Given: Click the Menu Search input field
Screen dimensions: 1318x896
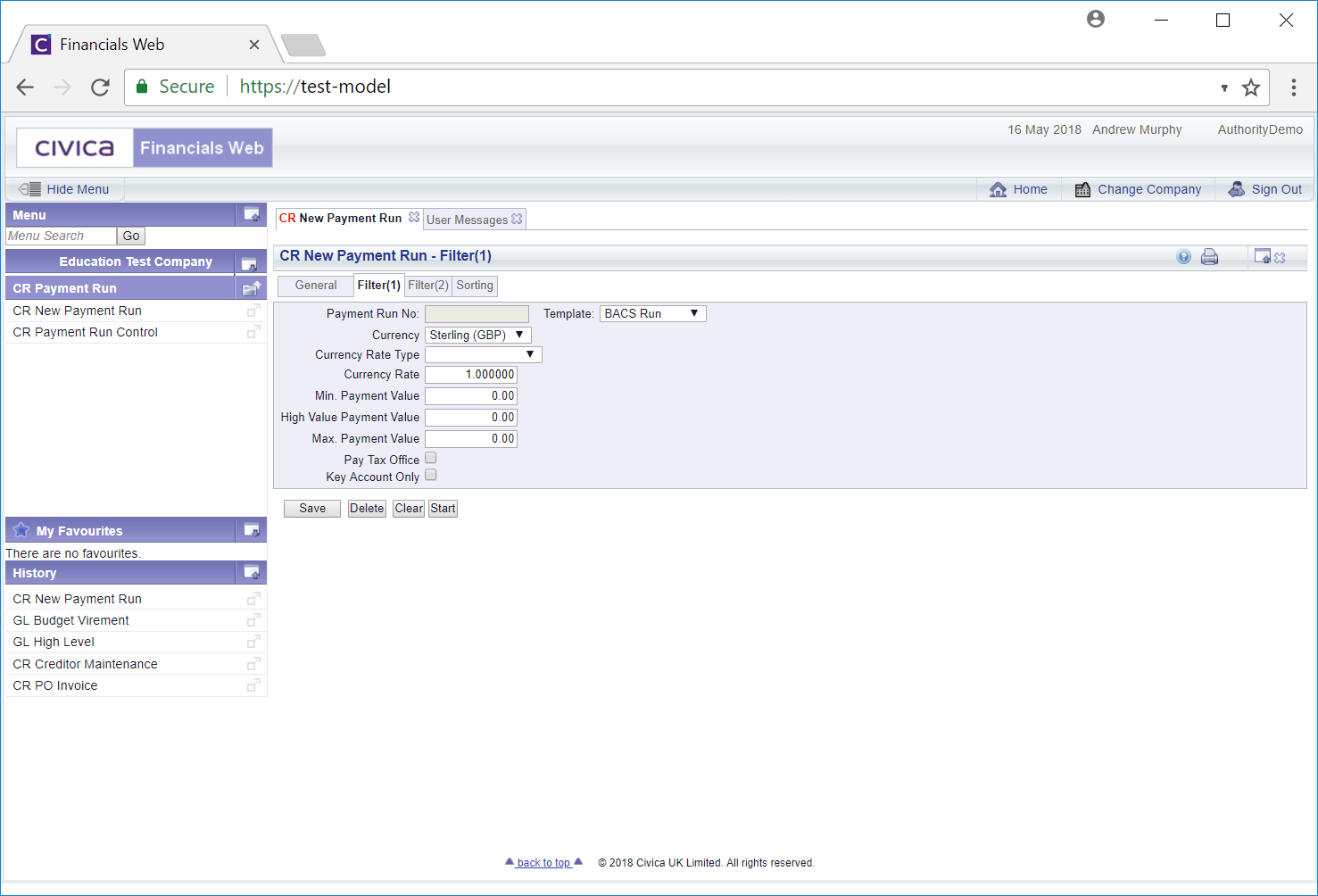Looking at the screenshot, I should (x=61, y=236).
